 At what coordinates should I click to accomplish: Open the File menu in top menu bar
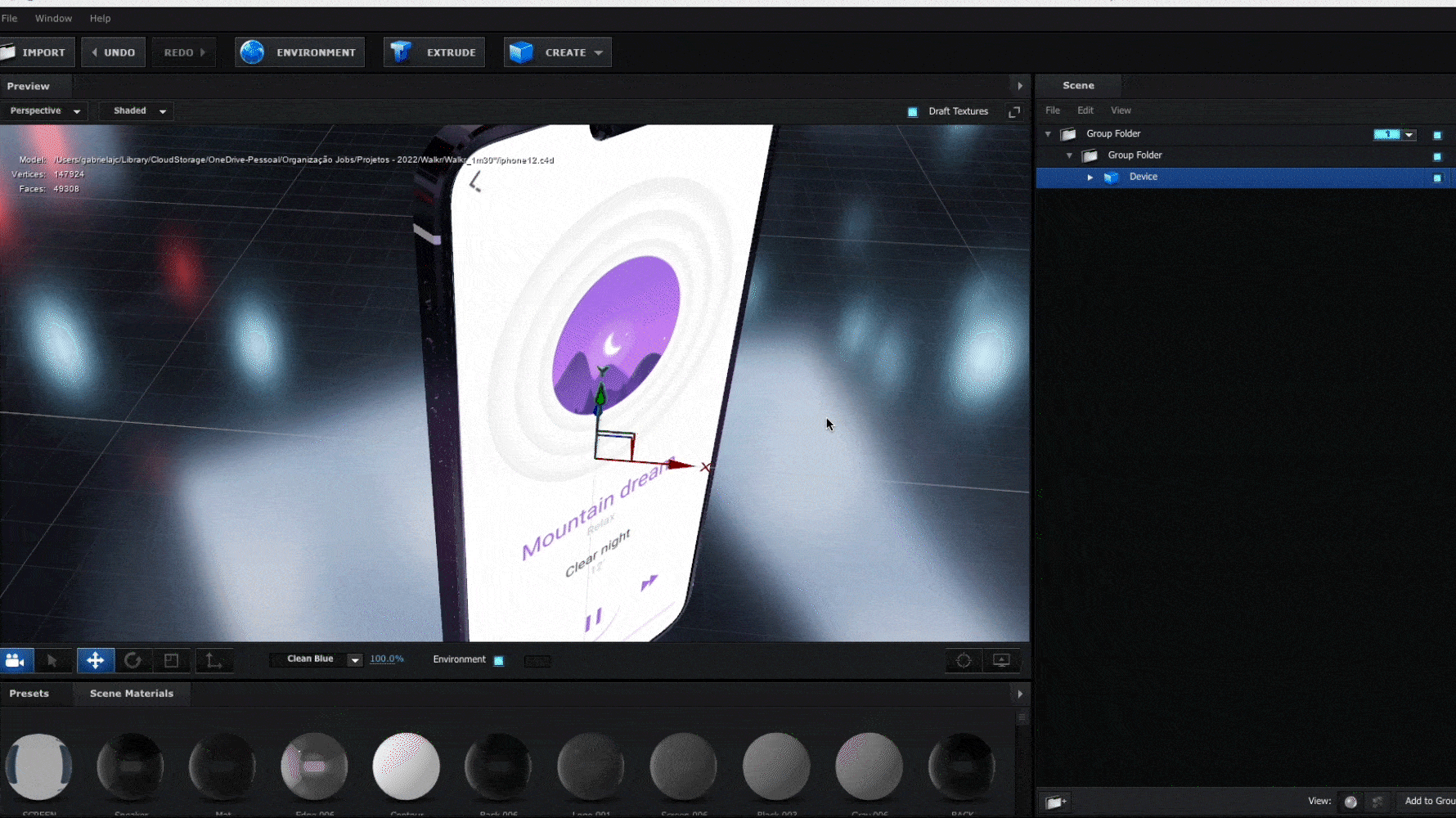[9, 18]
